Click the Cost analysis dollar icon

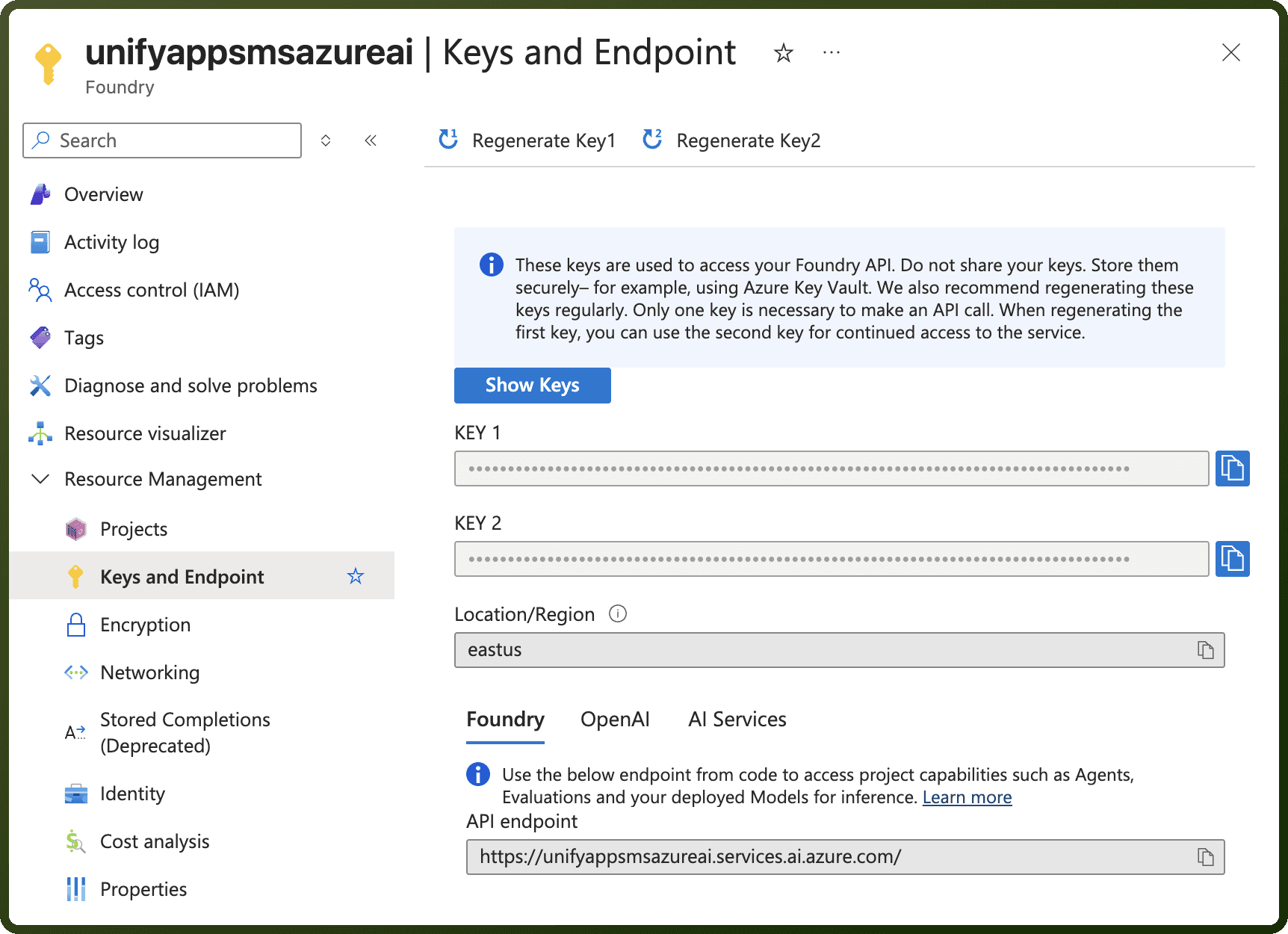click(75, 841)
